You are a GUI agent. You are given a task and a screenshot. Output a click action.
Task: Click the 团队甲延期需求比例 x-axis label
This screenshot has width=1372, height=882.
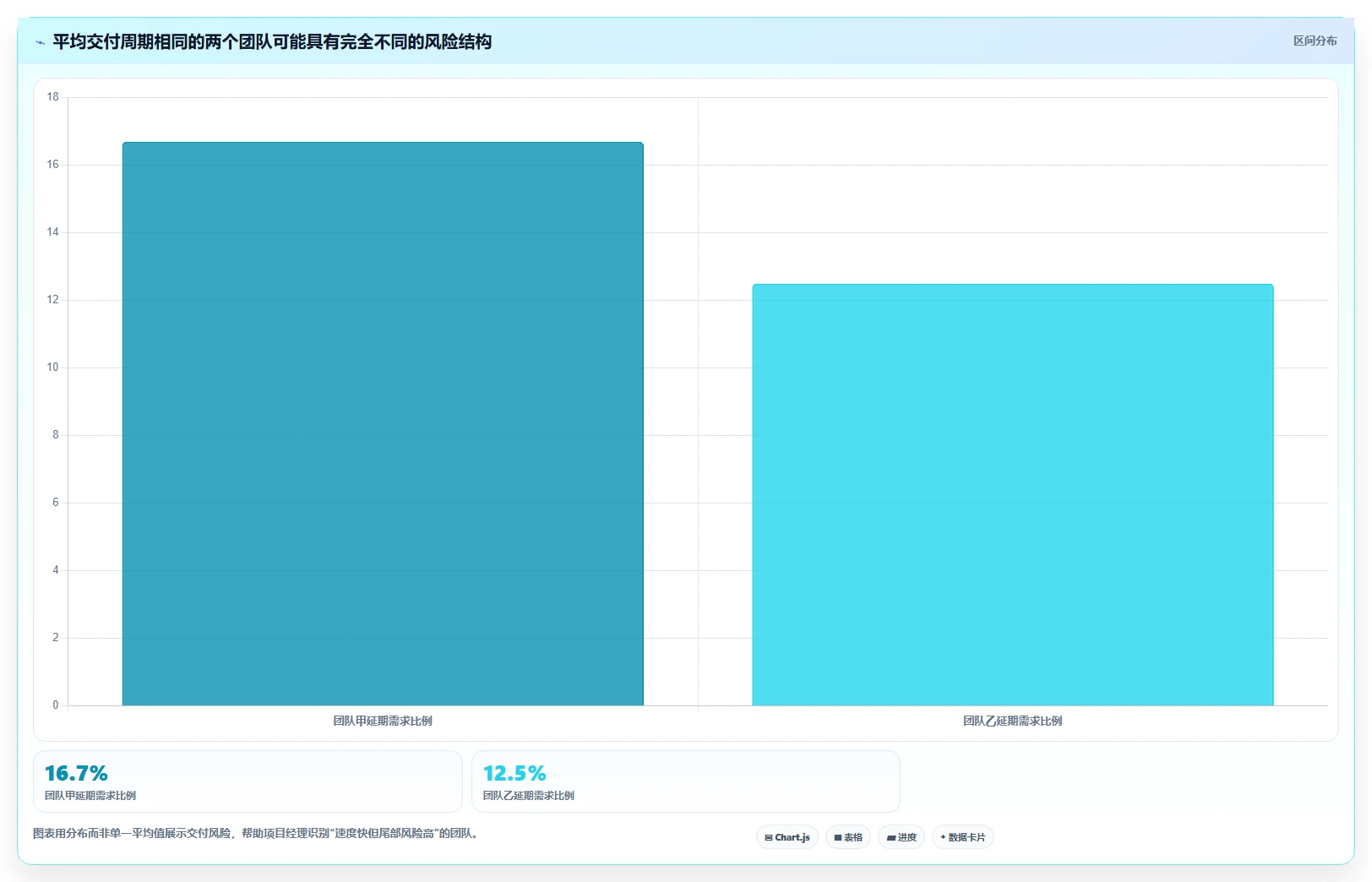[x=383, y=721]
